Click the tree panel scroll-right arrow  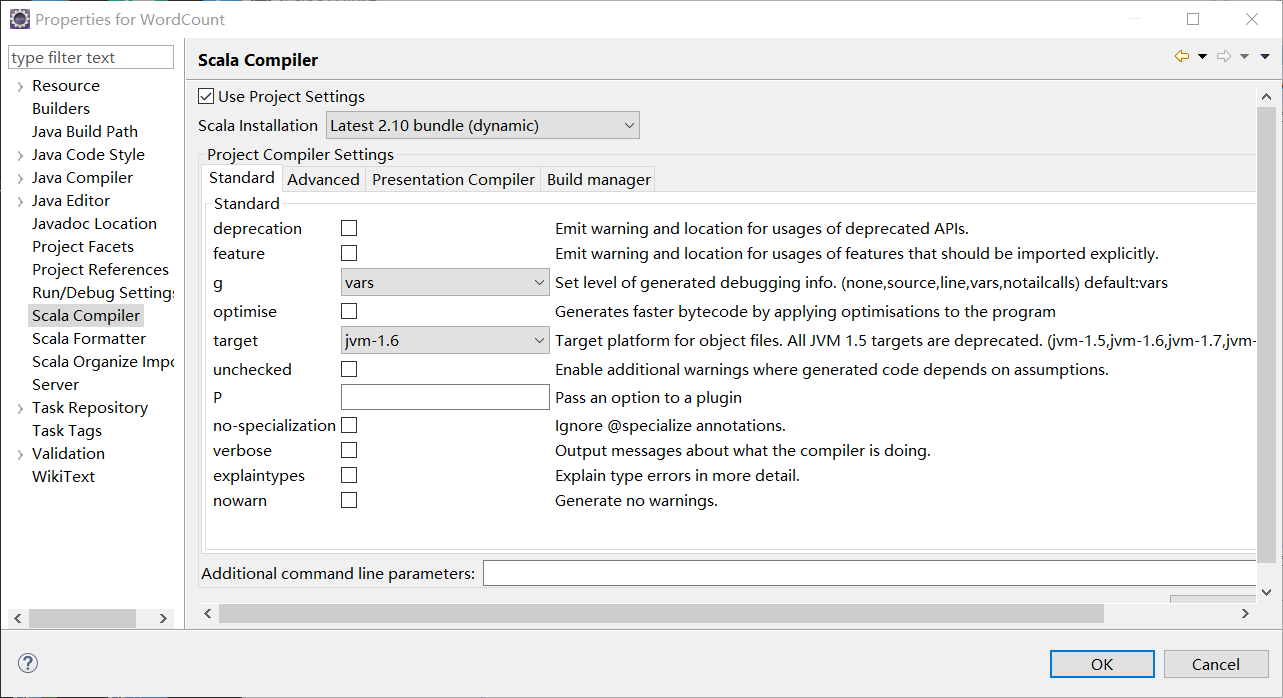click(x=163, y=619)
